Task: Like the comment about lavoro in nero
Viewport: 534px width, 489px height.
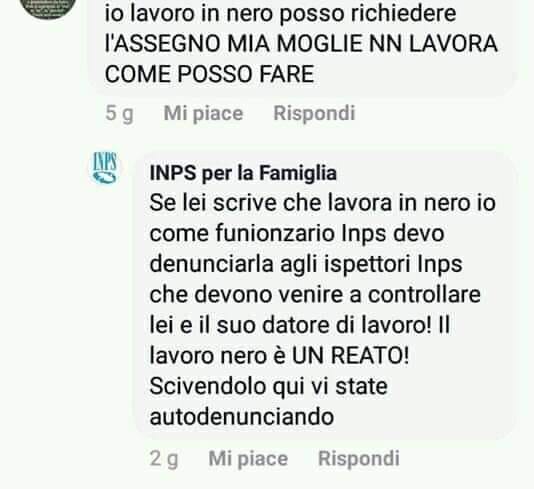Action: pos(203,113)
